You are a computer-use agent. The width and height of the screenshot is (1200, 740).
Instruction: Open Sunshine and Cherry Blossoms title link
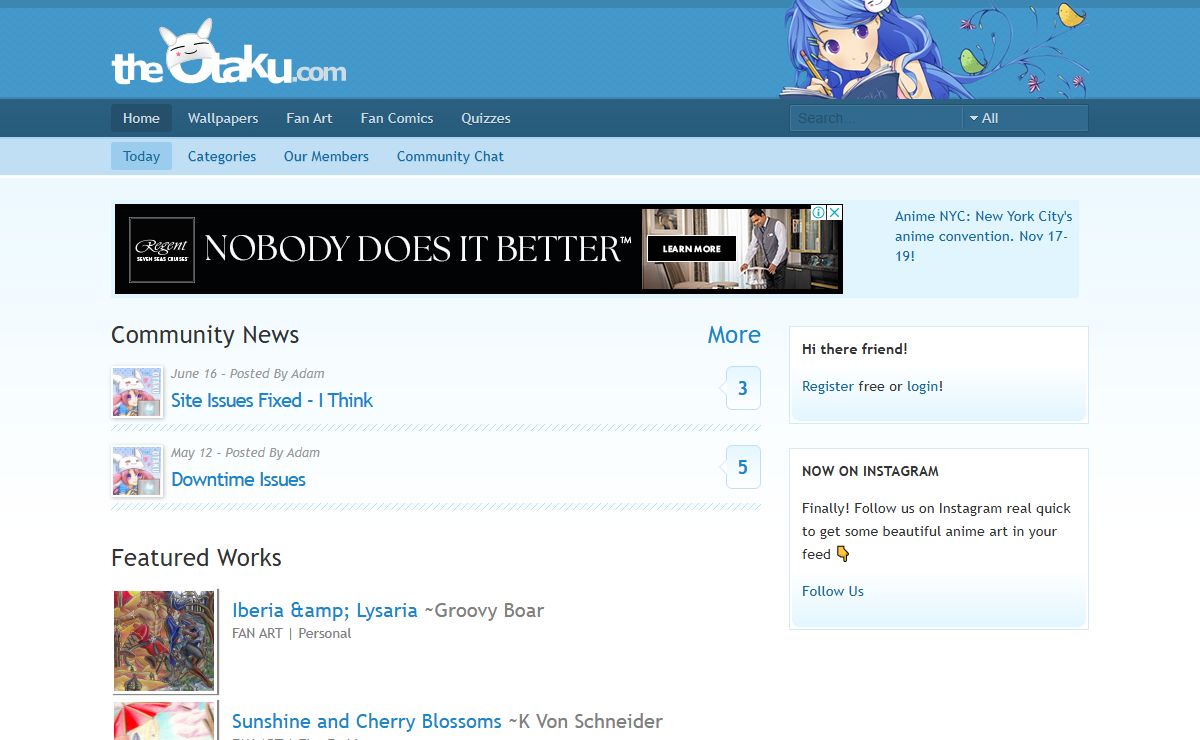[x=367, y=721]
